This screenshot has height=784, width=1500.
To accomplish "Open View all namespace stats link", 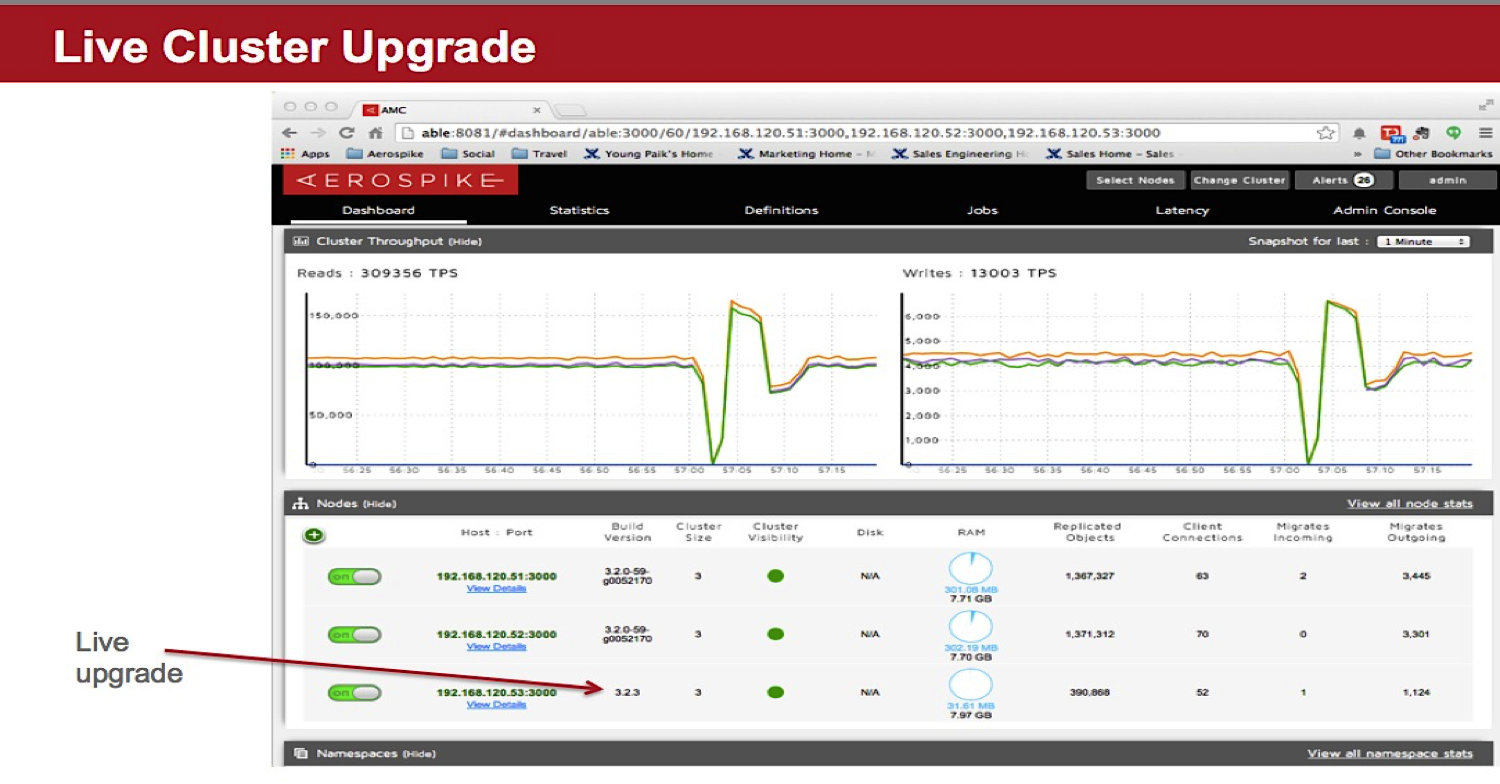I will click(1390, 754).
